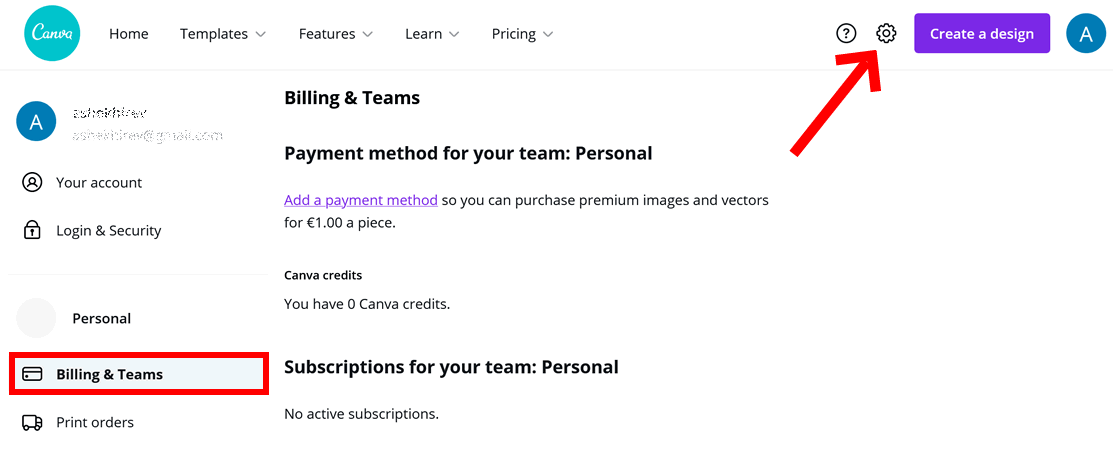Click the account avatar in top bar

[1086, 33]
